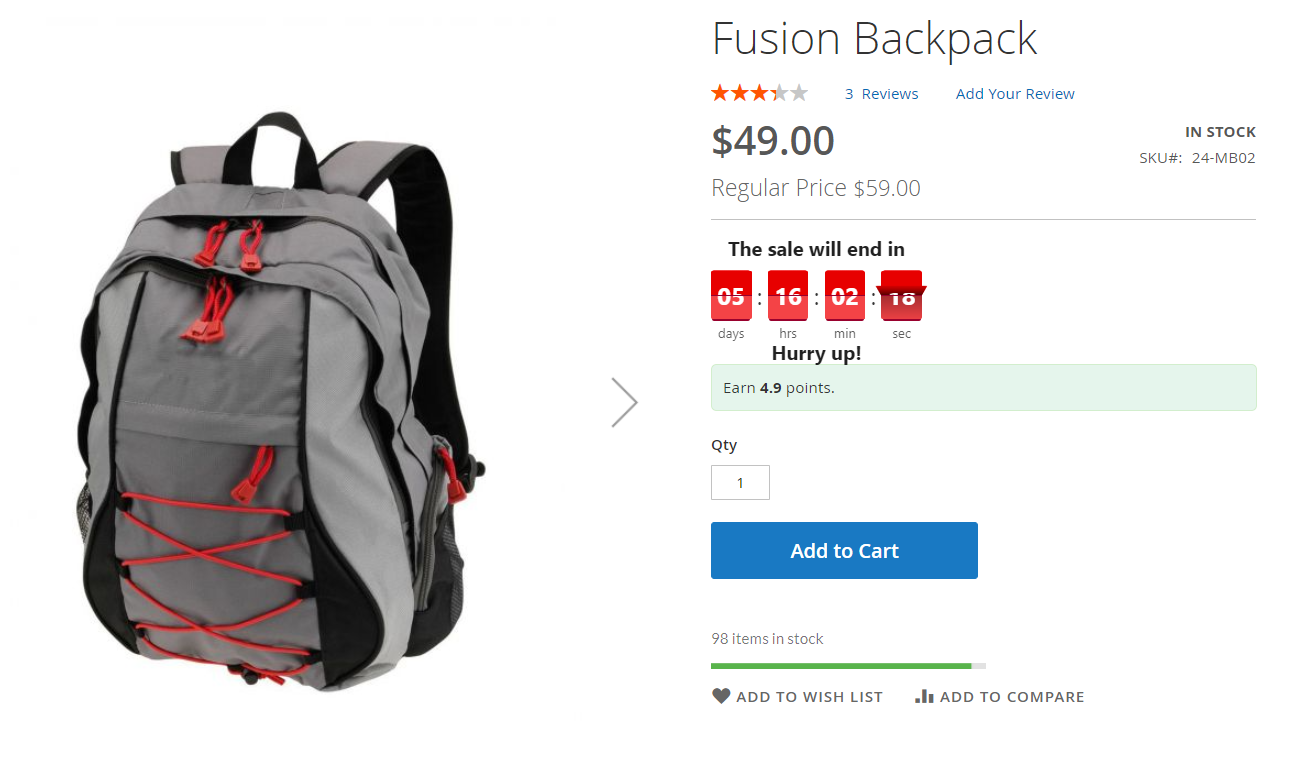Click the days countdown tile
The height and width of the screenshot is (779, 1298).
tap(731, 296)
